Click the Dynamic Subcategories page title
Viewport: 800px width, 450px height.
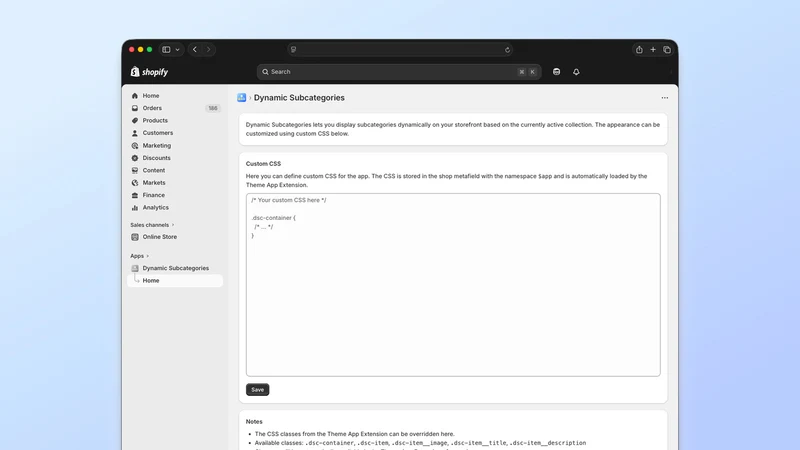coord(299,97)
